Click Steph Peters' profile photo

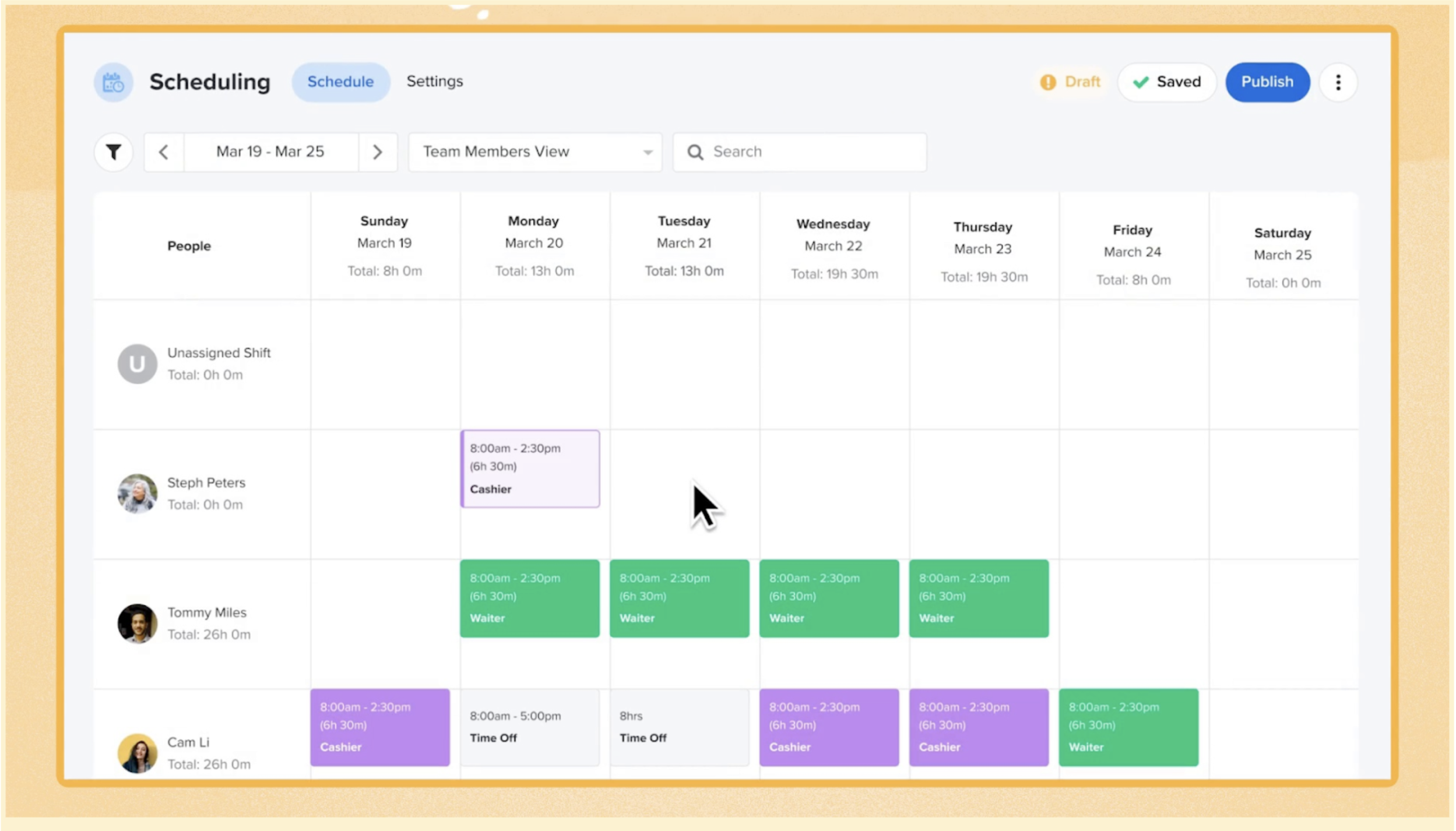(137, 494)
